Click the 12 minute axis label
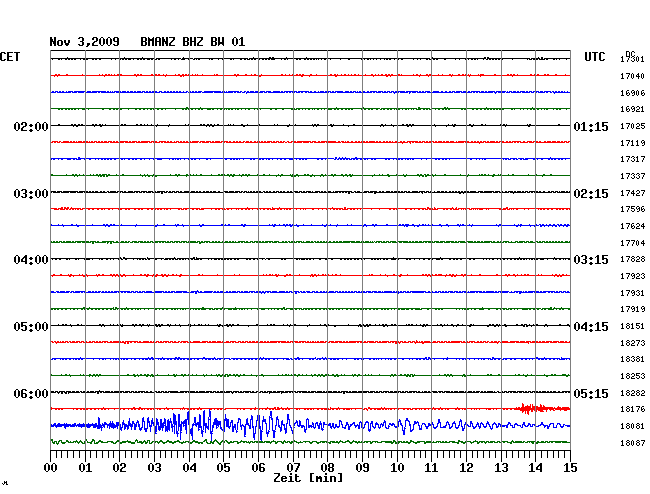 pos(466,468)
